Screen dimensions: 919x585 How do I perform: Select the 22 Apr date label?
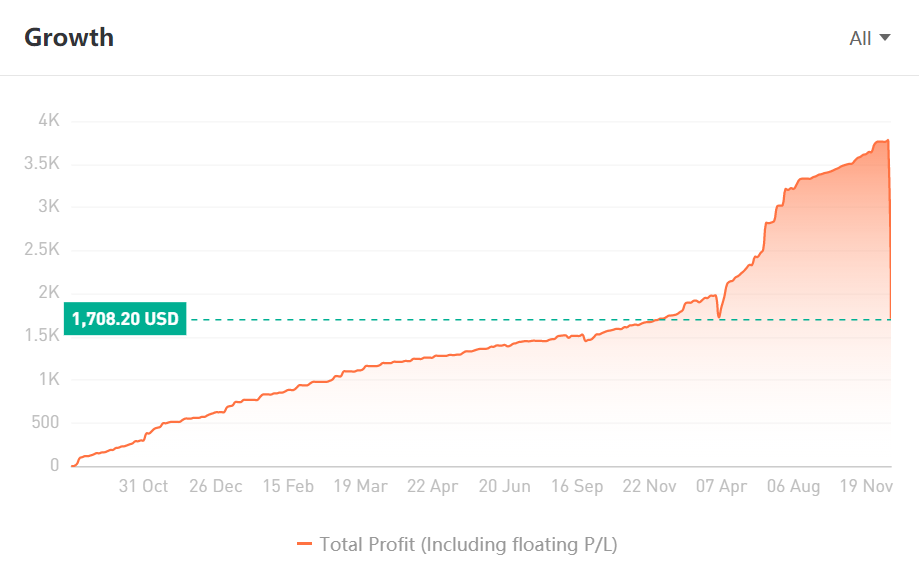point(432,486)
